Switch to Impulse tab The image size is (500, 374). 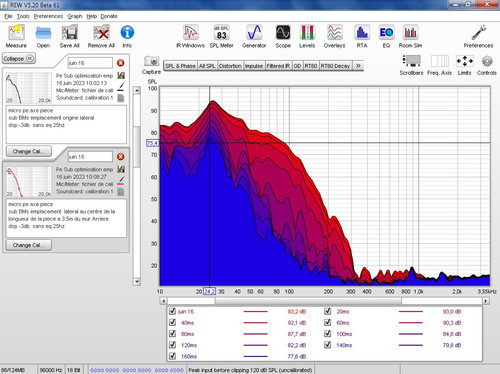click(x=254, y=66)
